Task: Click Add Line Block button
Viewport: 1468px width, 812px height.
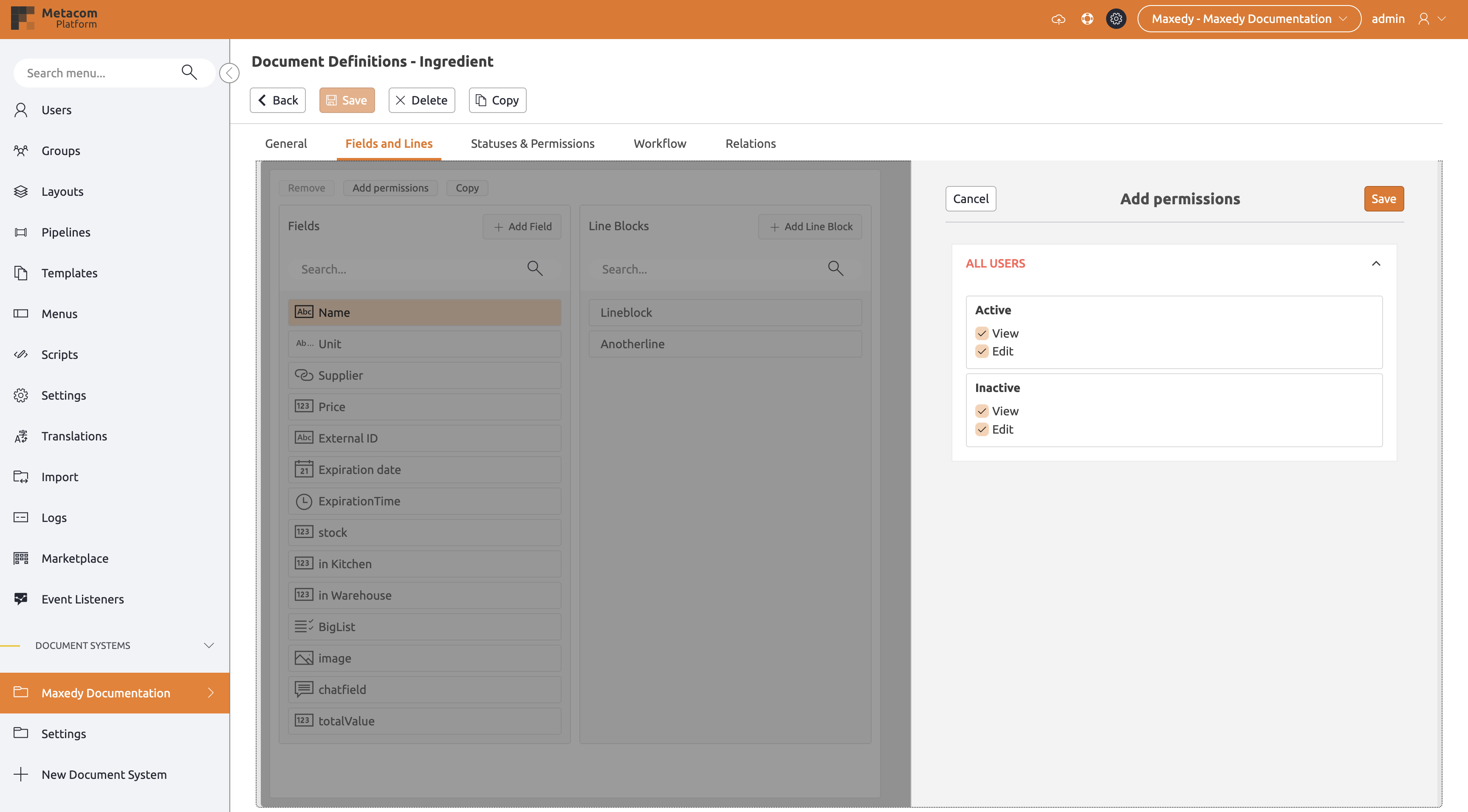Action: click(x=810, y=226)
